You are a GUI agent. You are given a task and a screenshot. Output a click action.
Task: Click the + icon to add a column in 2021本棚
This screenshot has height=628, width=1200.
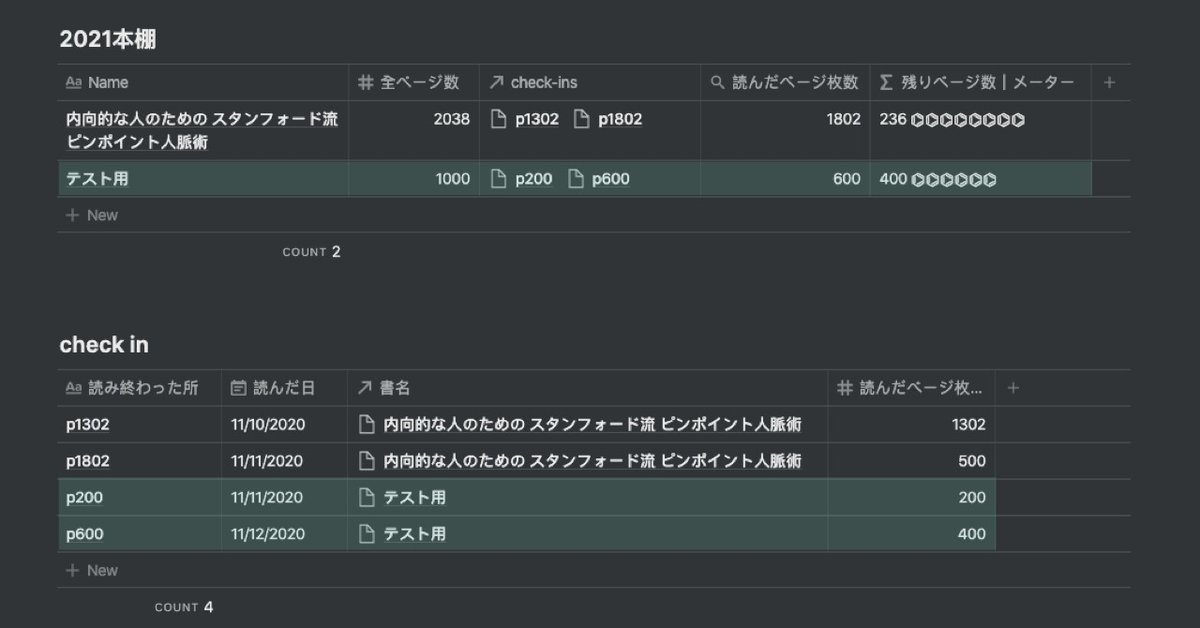point(1111,82)
